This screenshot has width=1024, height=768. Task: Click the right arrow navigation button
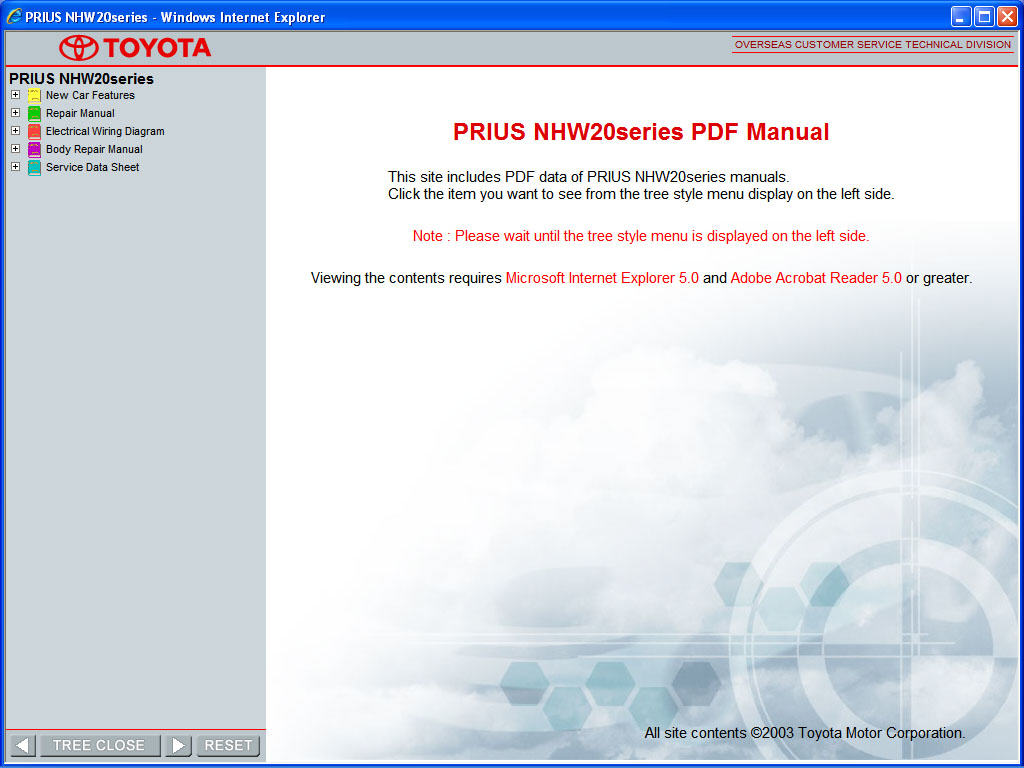pyautogui.click(x=178, y=745)
